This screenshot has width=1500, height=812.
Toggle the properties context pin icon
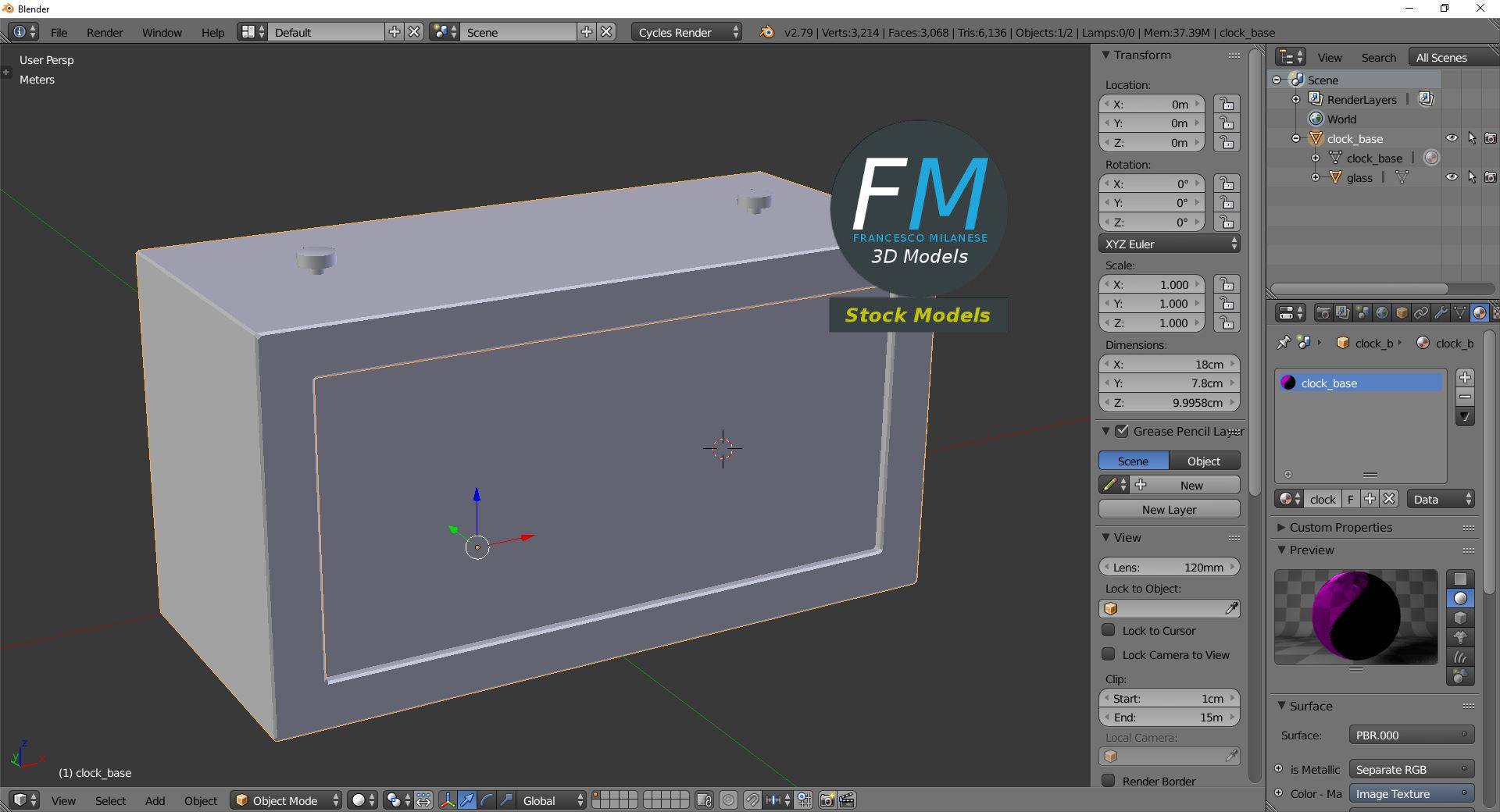click(1283, 343)
